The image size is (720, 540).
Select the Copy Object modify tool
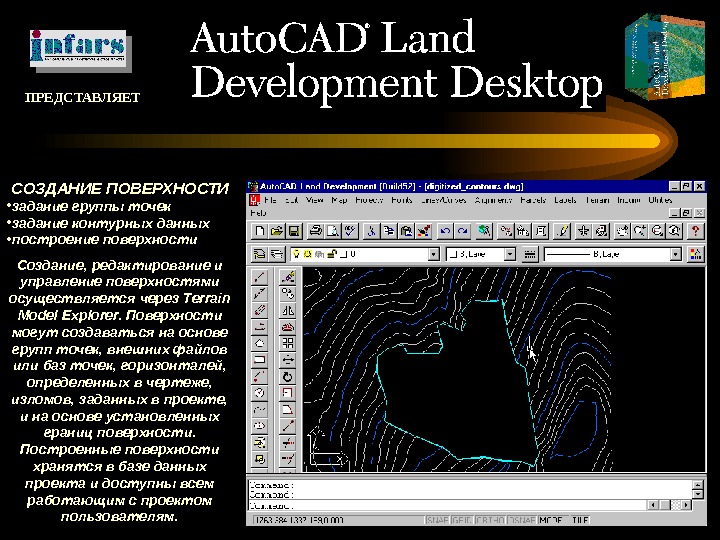tap(288, 293)
